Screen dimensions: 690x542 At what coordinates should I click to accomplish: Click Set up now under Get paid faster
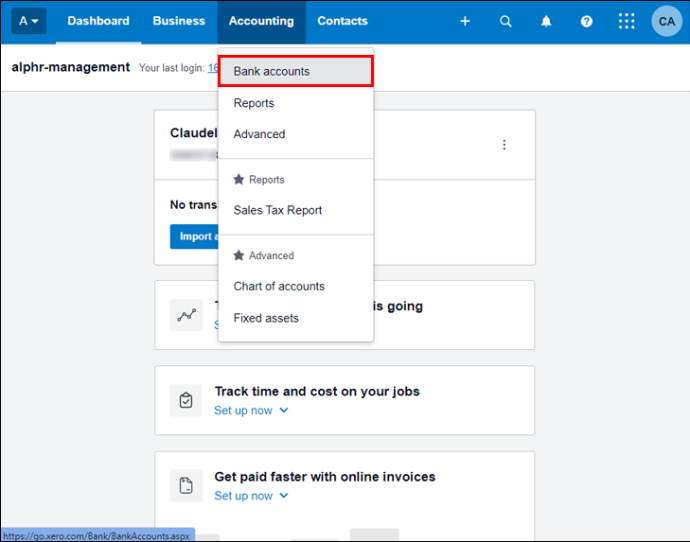[x=243, y=496]
